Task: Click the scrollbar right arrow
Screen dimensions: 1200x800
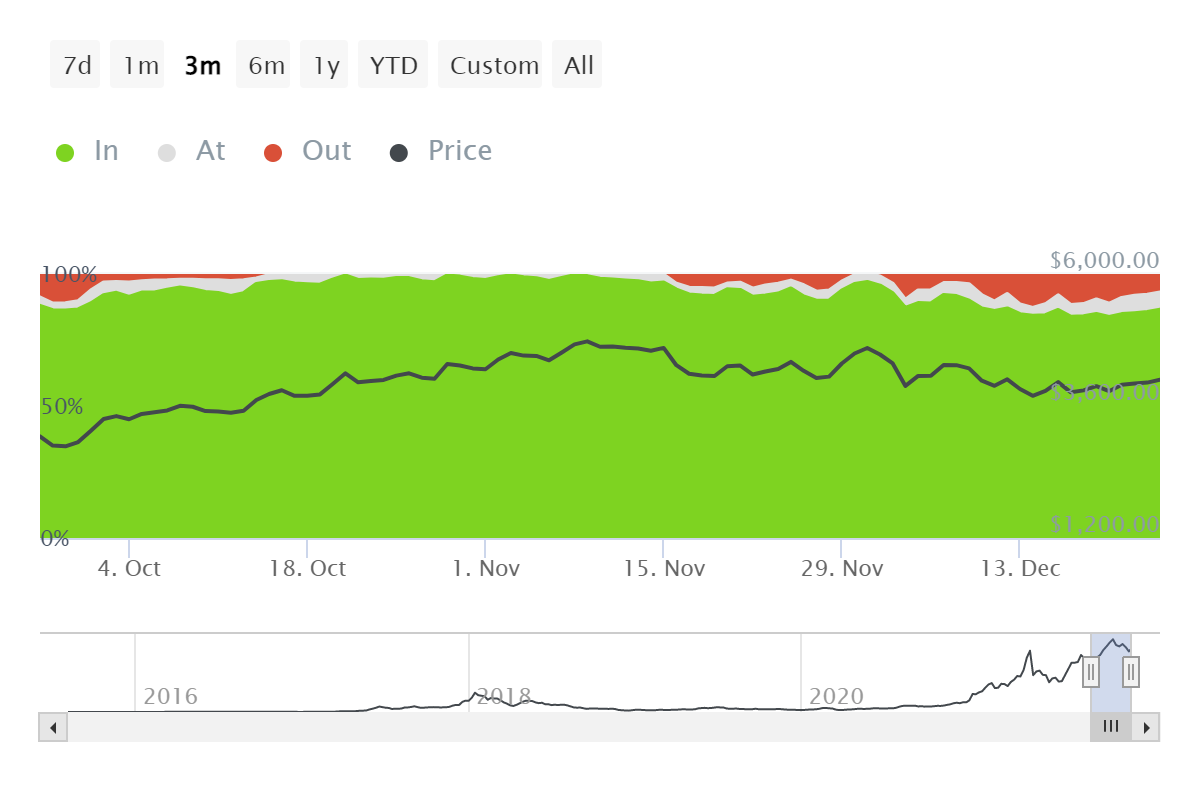Action: coord(1146,727)
